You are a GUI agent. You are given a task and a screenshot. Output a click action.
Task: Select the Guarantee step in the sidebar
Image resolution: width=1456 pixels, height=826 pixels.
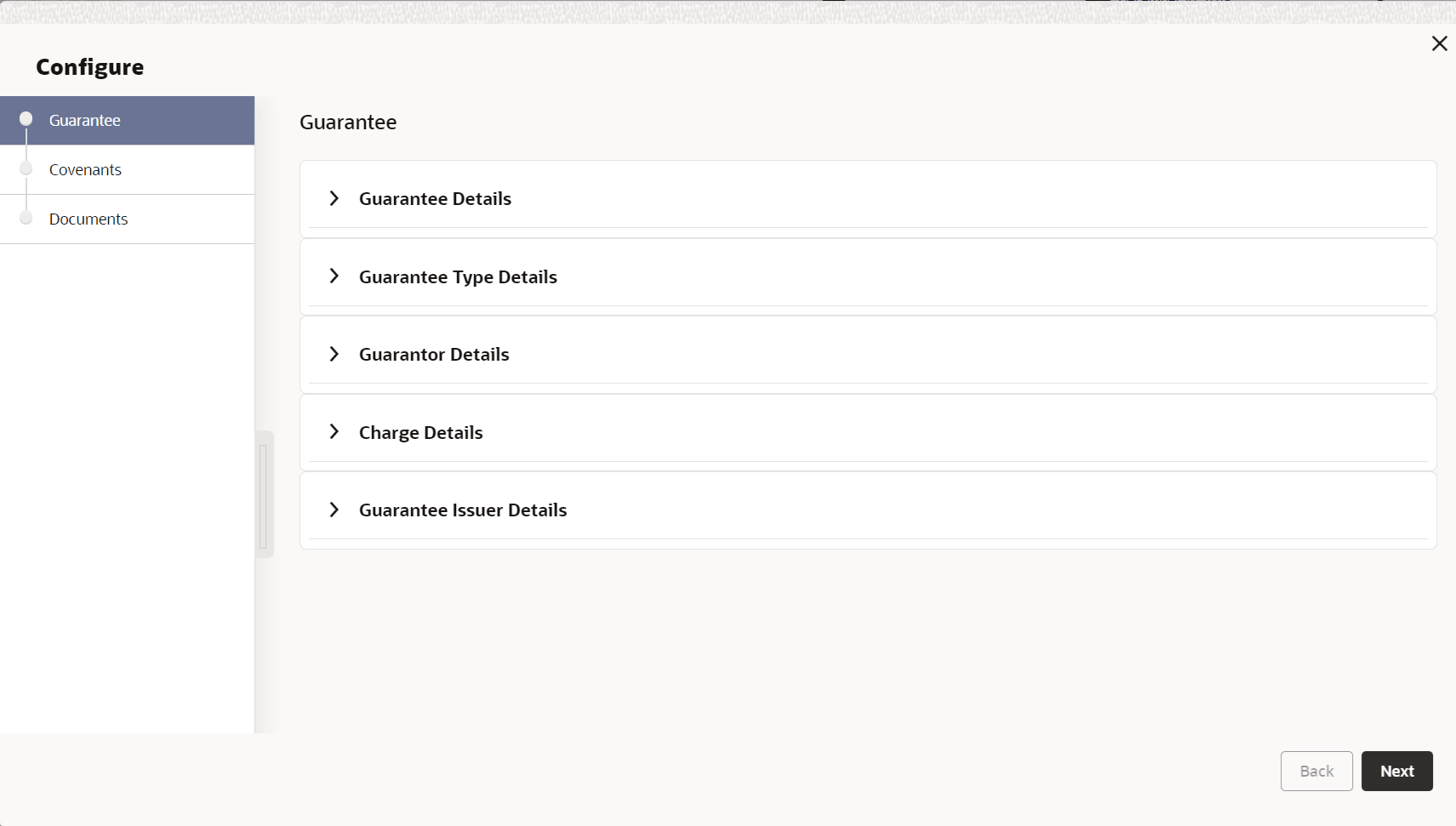point(128,121)
